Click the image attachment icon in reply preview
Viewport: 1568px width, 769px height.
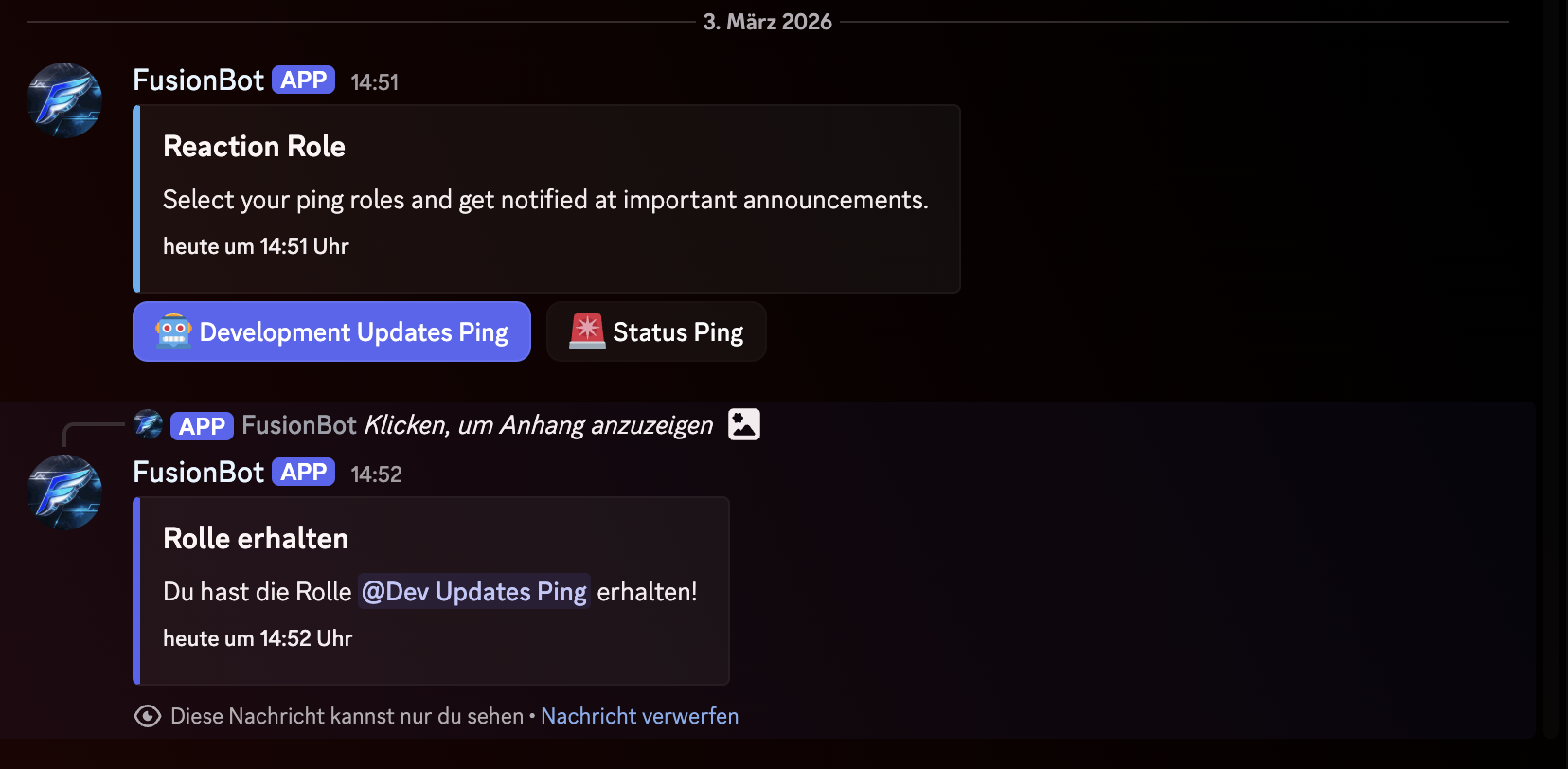(x=744, y=424)
